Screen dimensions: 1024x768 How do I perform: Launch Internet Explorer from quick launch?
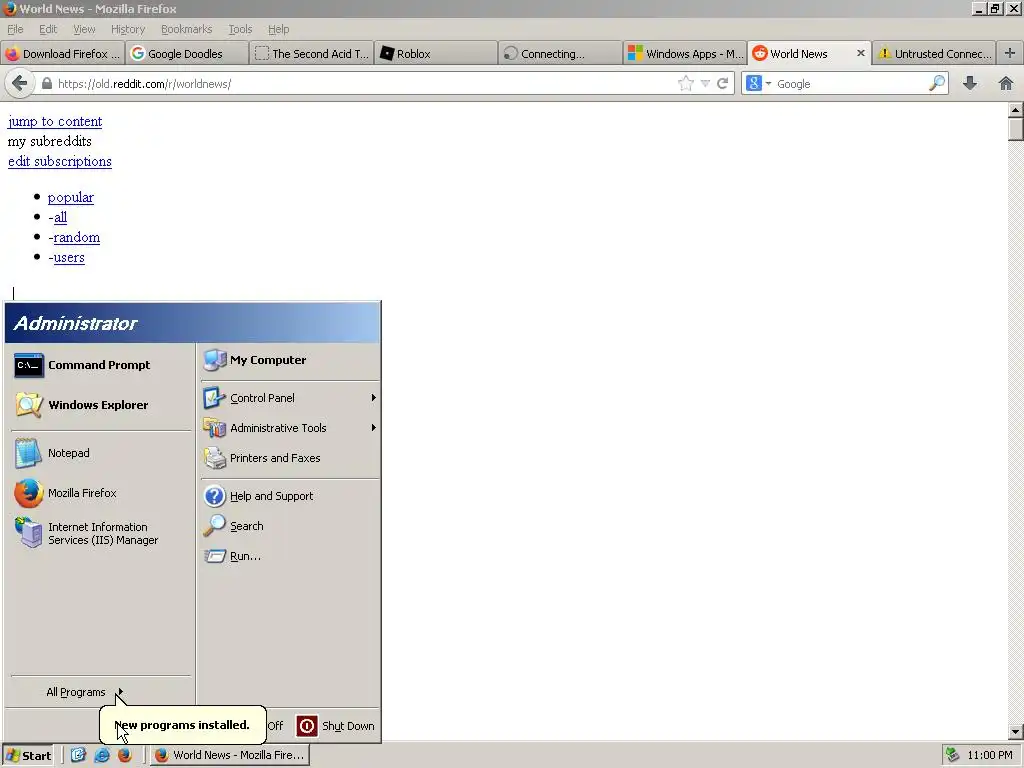coord(102,755)
